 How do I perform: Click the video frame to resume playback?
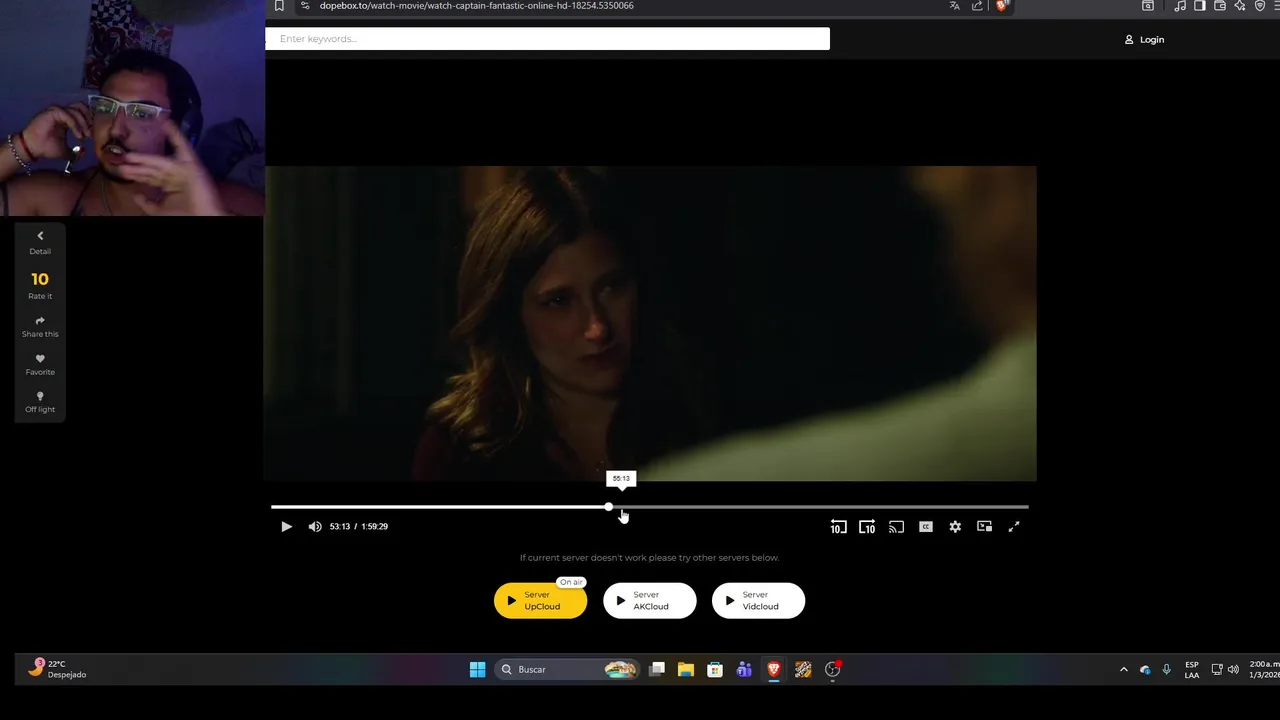(650, 324)
